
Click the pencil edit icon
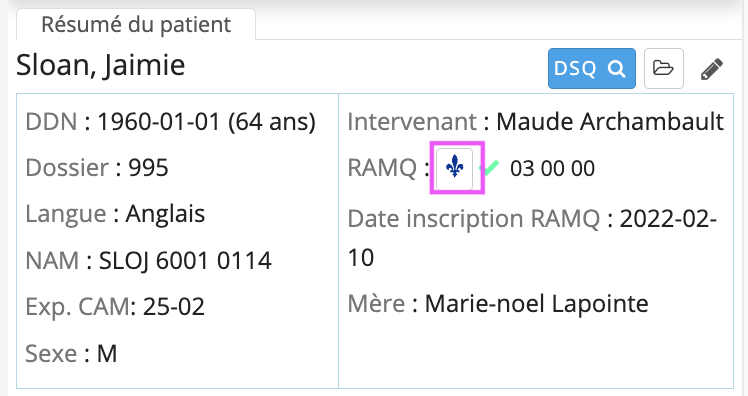coord(712,69)
